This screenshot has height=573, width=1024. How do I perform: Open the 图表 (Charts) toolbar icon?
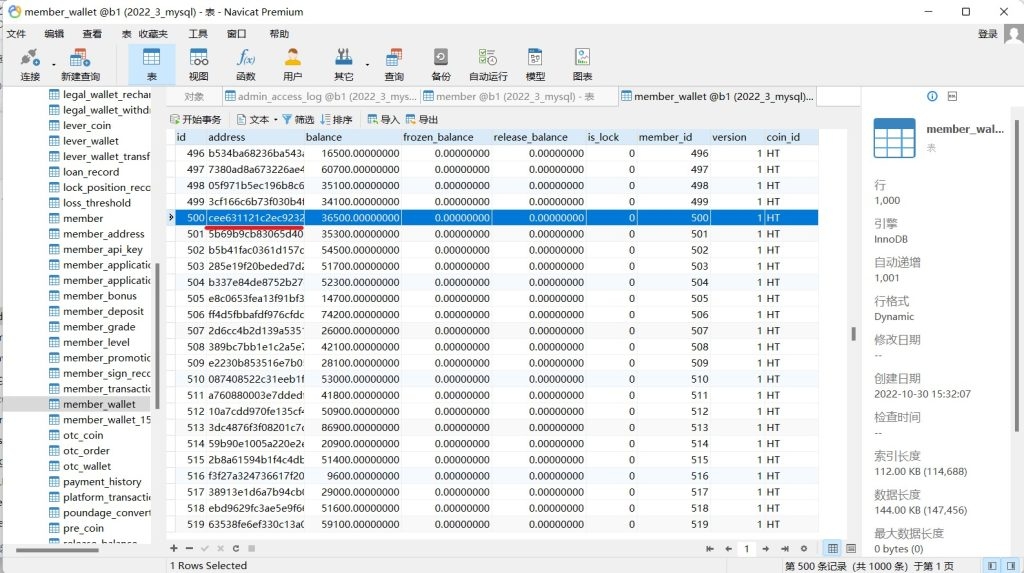point(582,64)
